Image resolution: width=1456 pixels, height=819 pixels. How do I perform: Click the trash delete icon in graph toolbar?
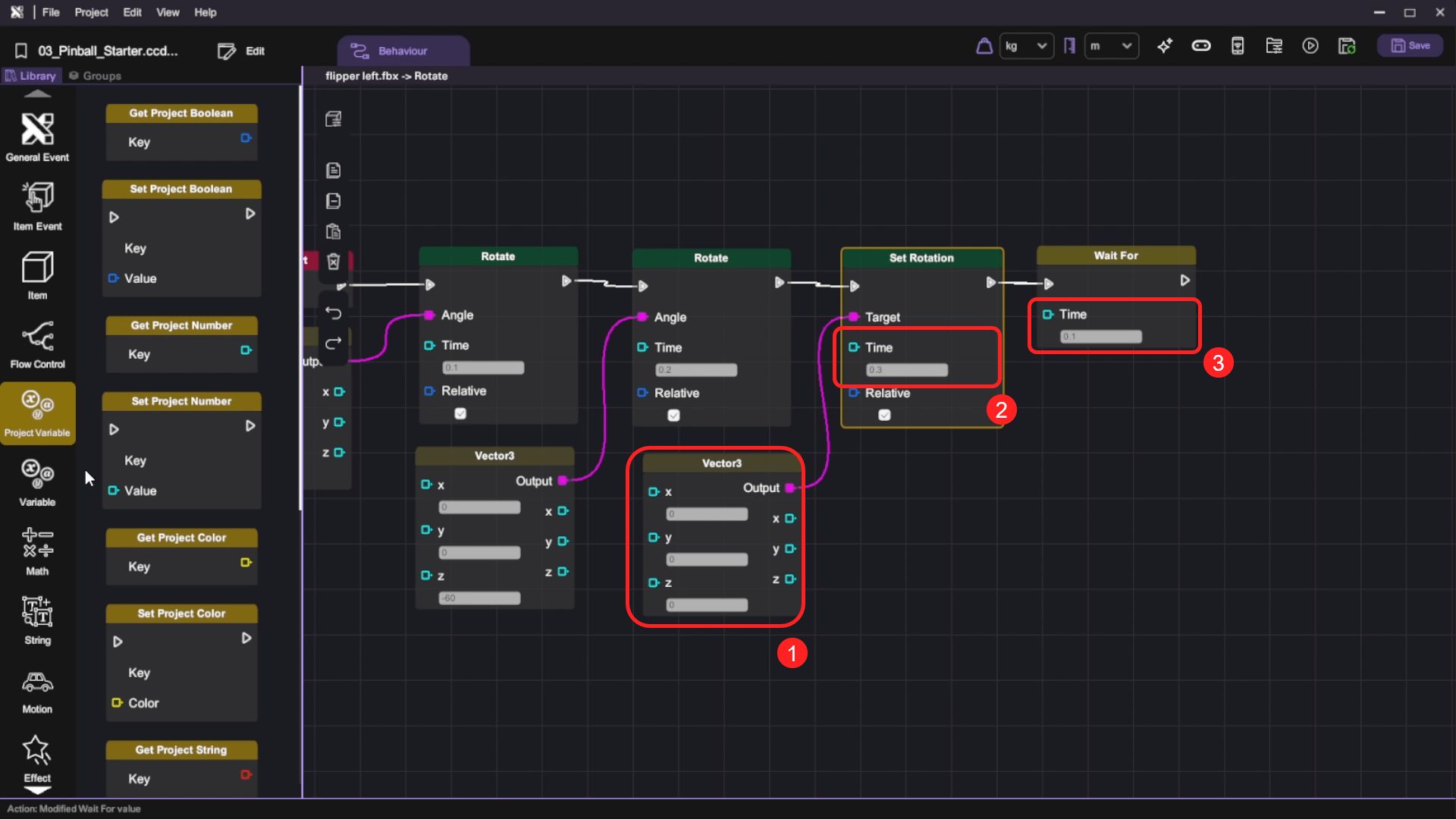click(x=333, y=262)
